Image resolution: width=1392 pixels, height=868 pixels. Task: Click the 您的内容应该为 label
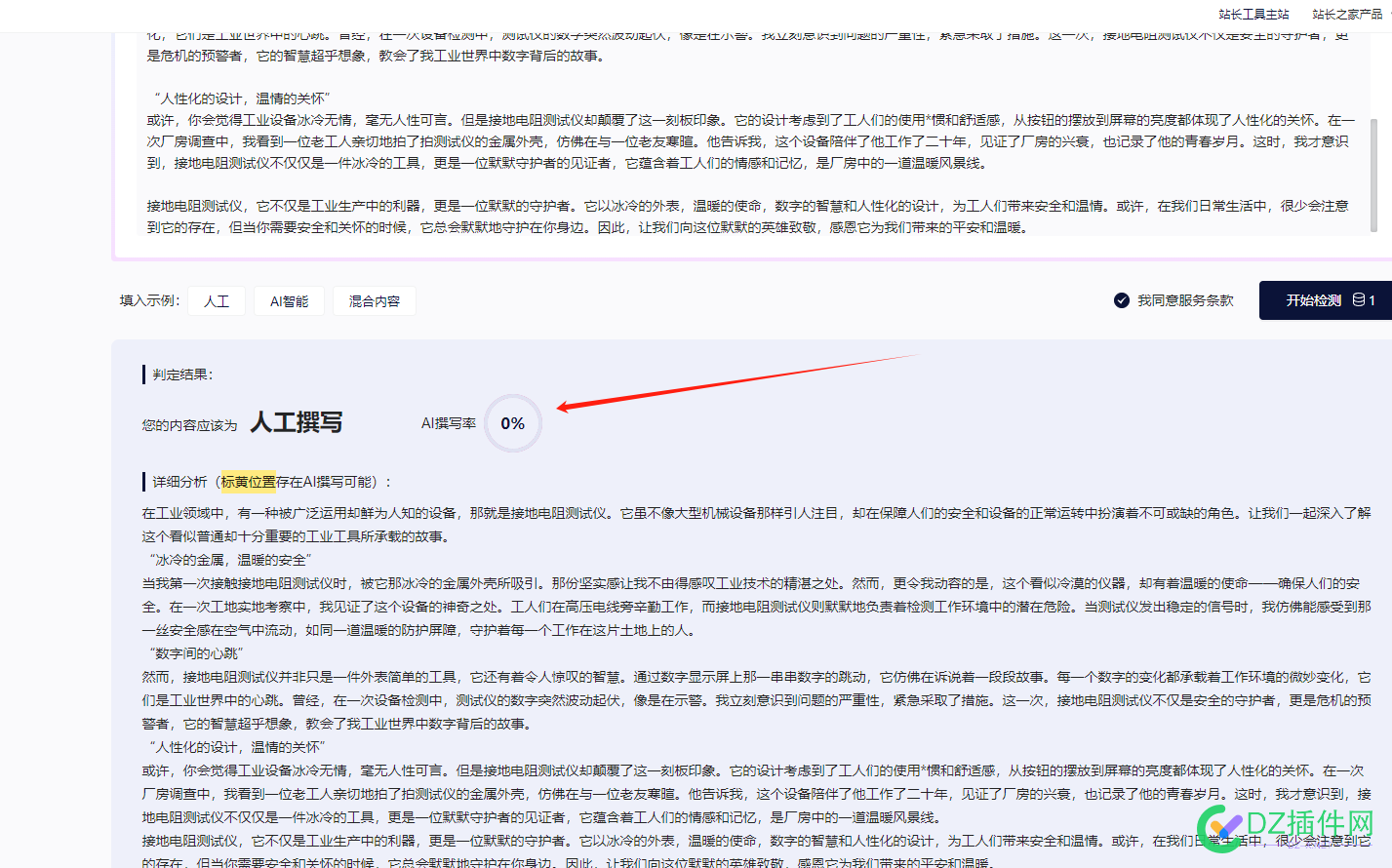(x=189, y=425)
